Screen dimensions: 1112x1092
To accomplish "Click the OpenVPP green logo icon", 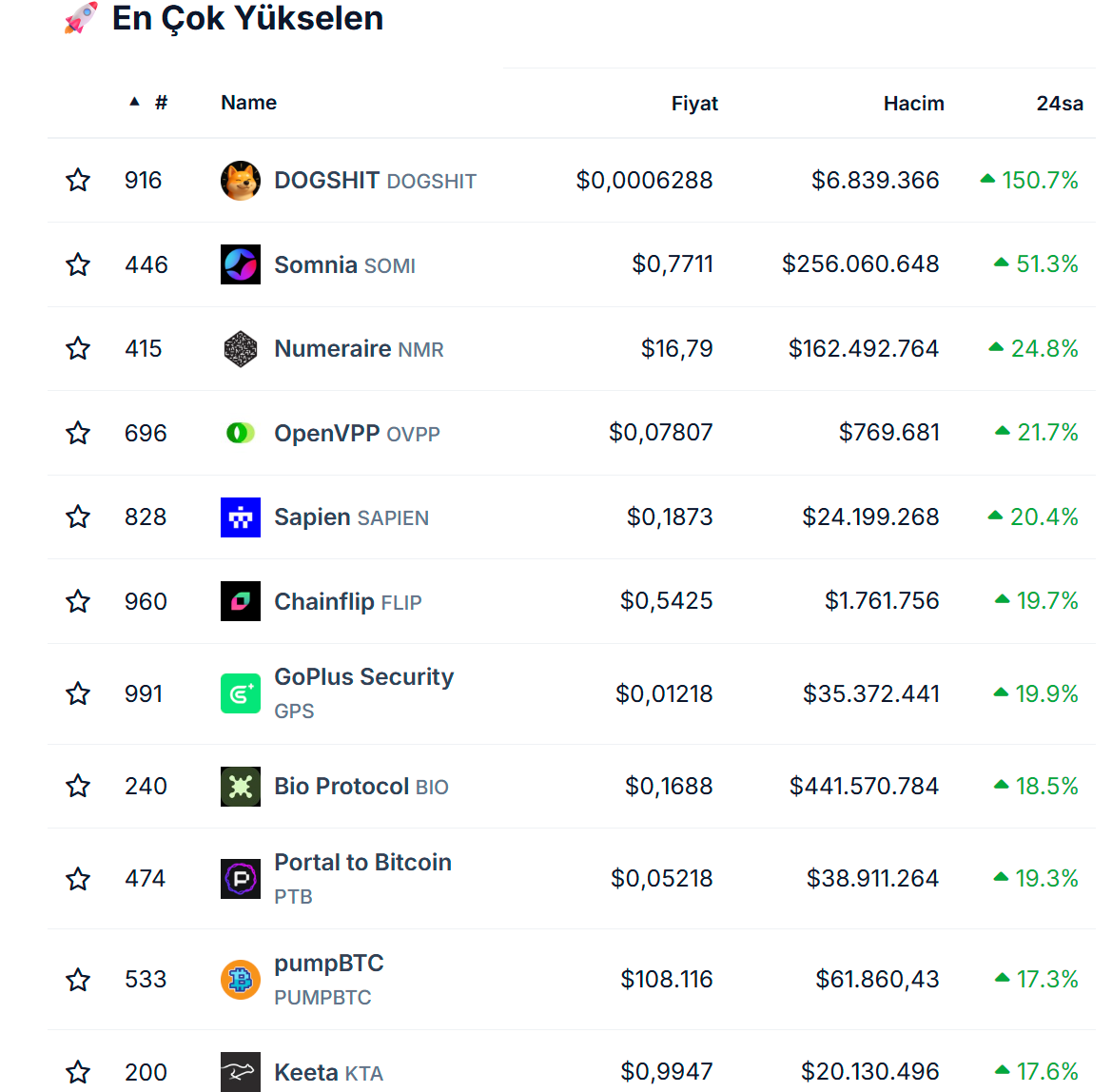I will tap(241, 433).
